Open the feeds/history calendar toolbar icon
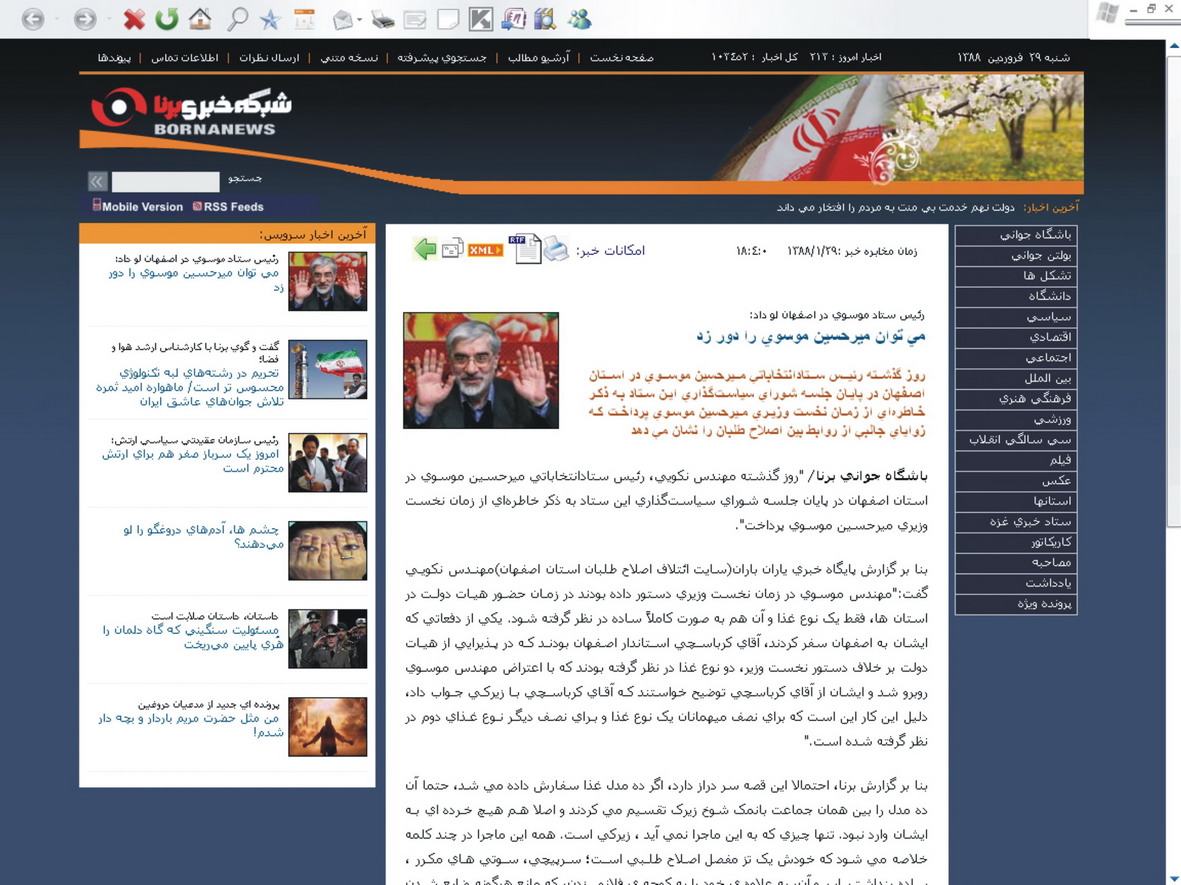 (x=304, y=19)
